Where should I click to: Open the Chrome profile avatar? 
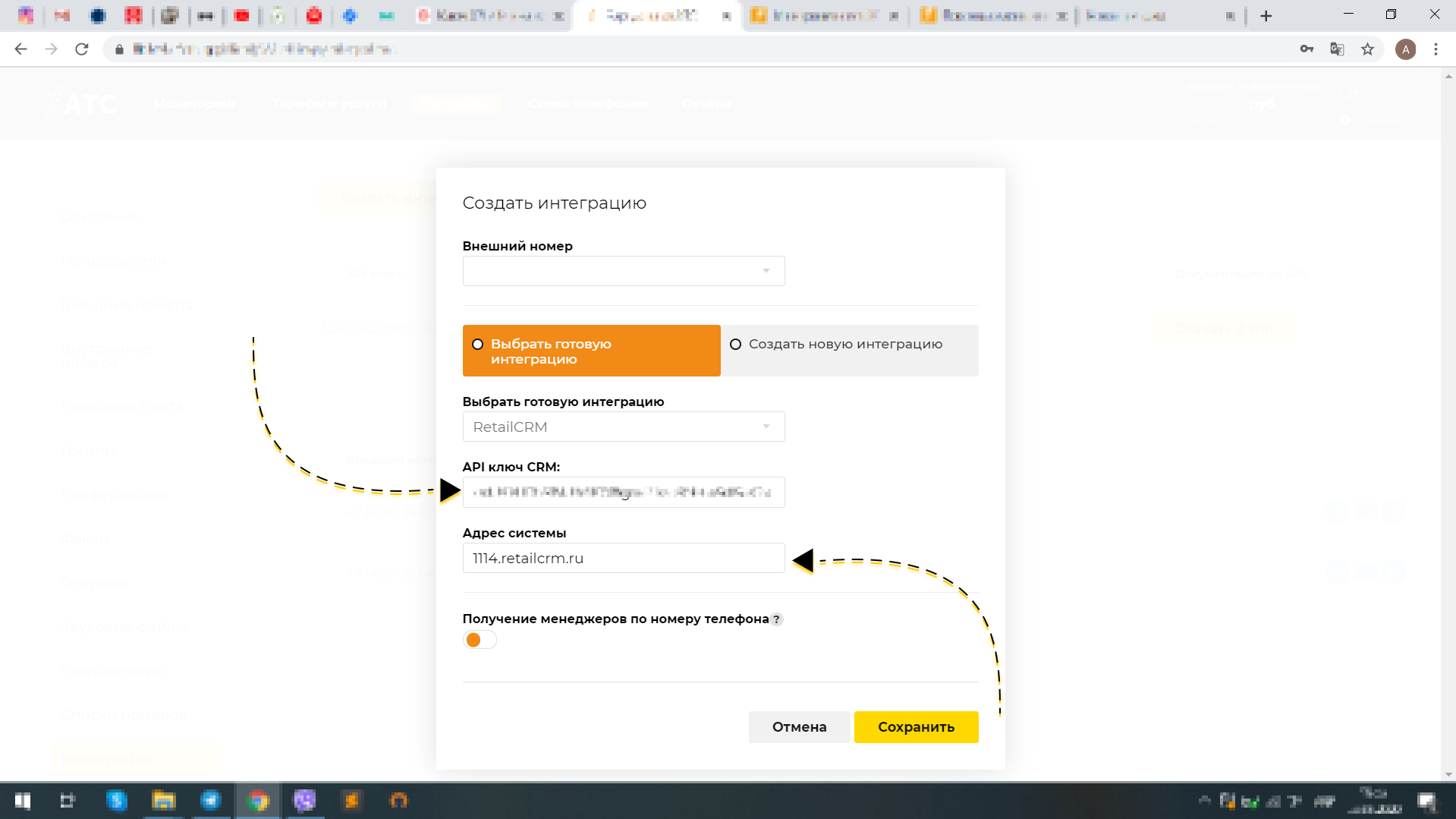1407,49
